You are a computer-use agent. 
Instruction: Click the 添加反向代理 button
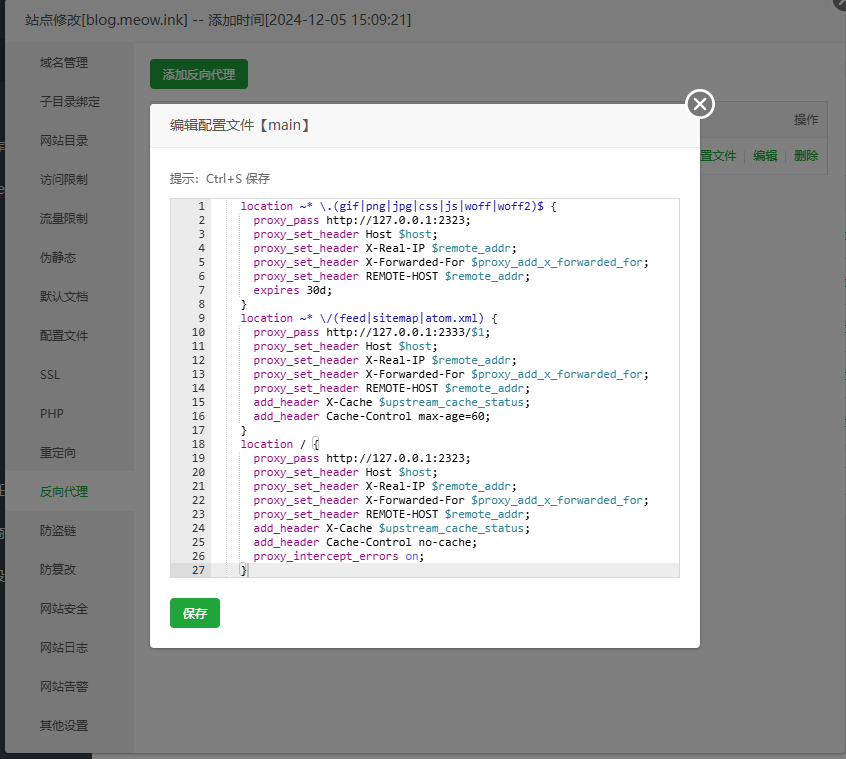(199, 75)
